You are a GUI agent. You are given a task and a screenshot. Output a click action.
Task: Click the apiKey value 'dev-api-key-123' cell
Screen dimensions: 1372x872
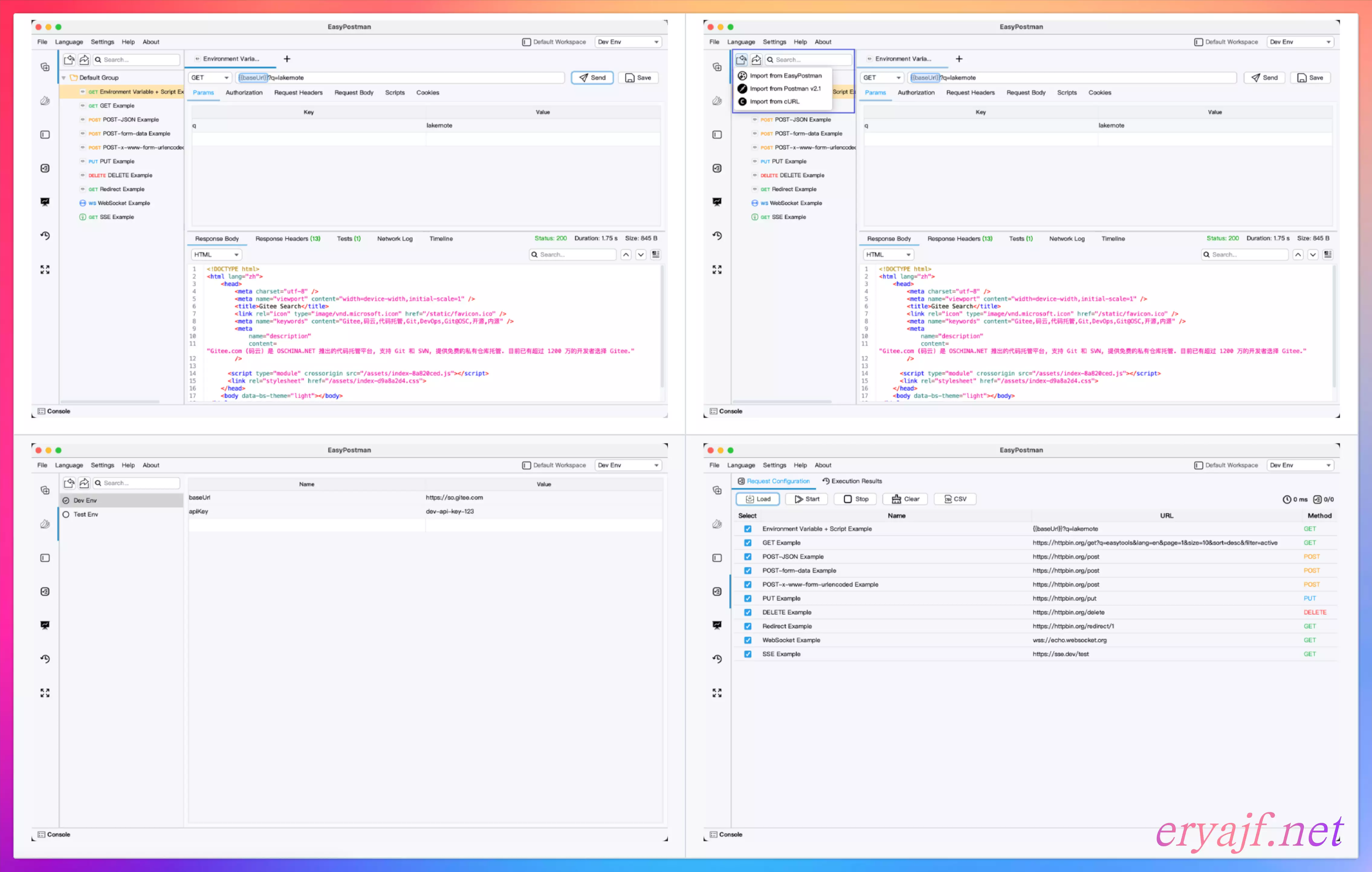click(450, 511)
